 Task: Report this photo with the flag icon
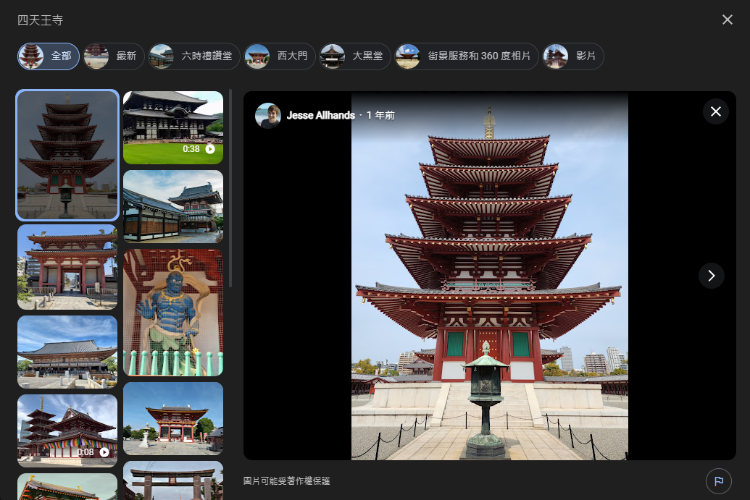click(718, 481)
